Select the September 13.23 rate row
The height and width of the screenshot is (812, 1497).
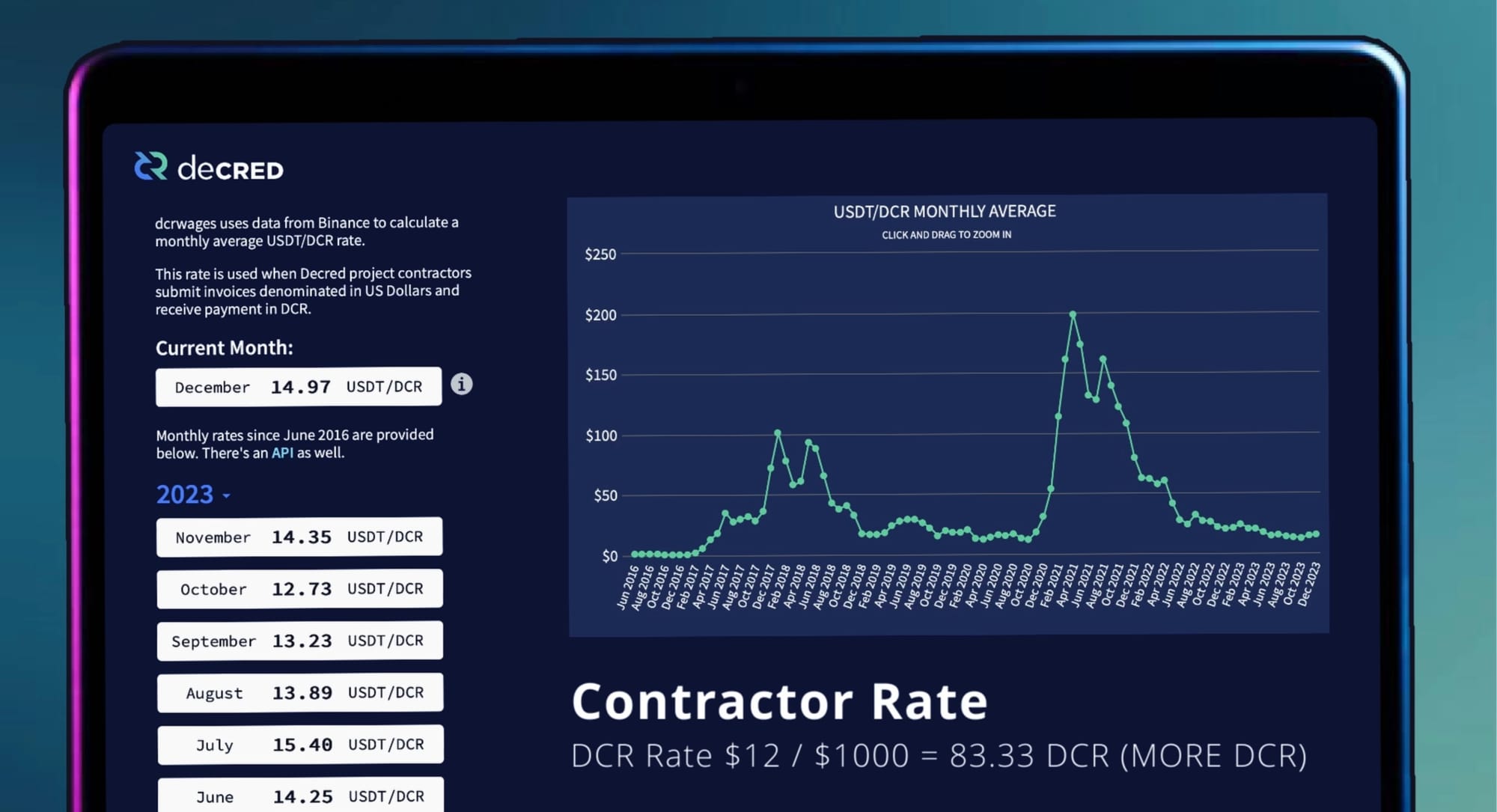point(300,641)
